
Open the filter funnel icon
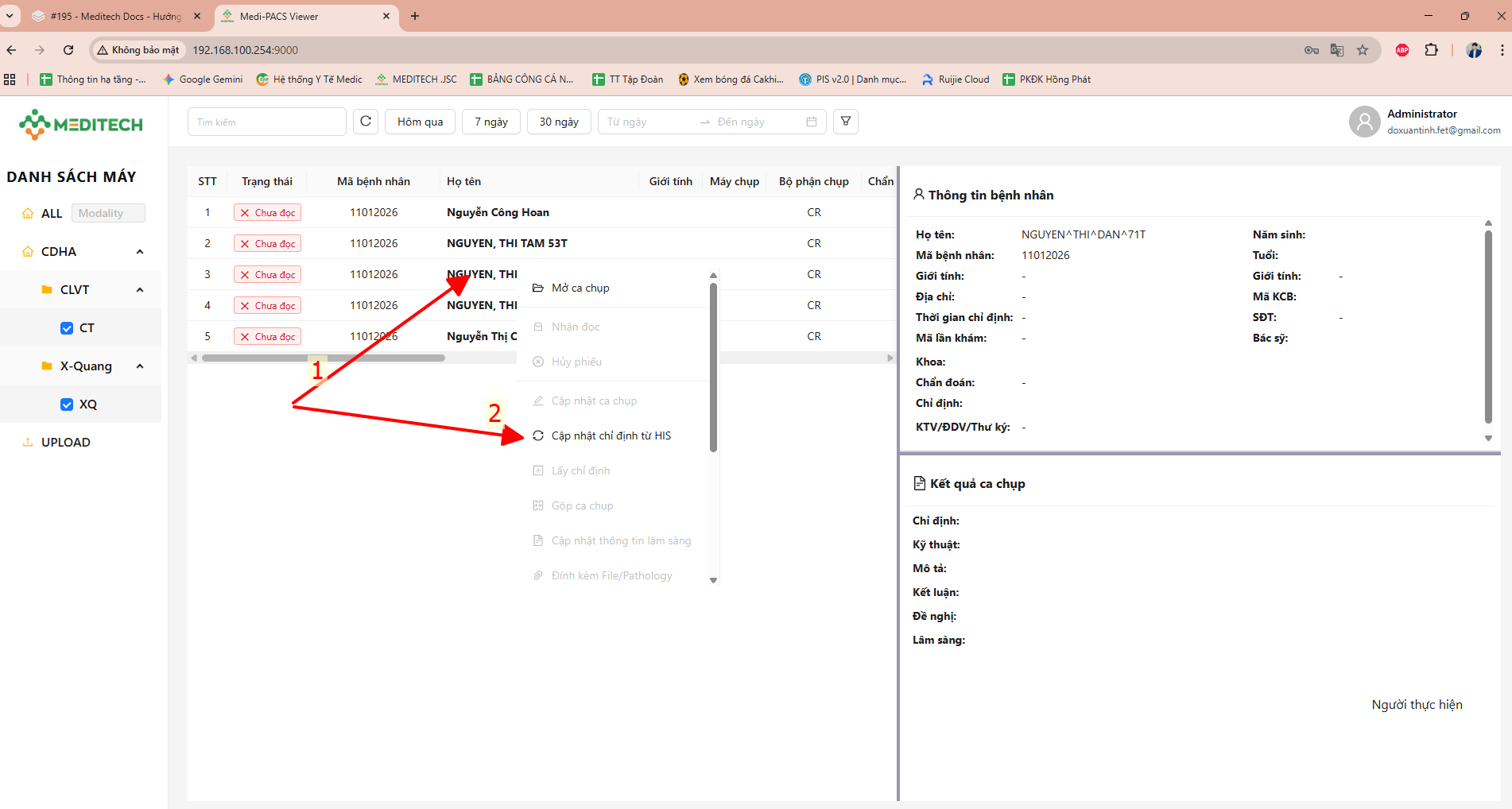coord(846,122)
